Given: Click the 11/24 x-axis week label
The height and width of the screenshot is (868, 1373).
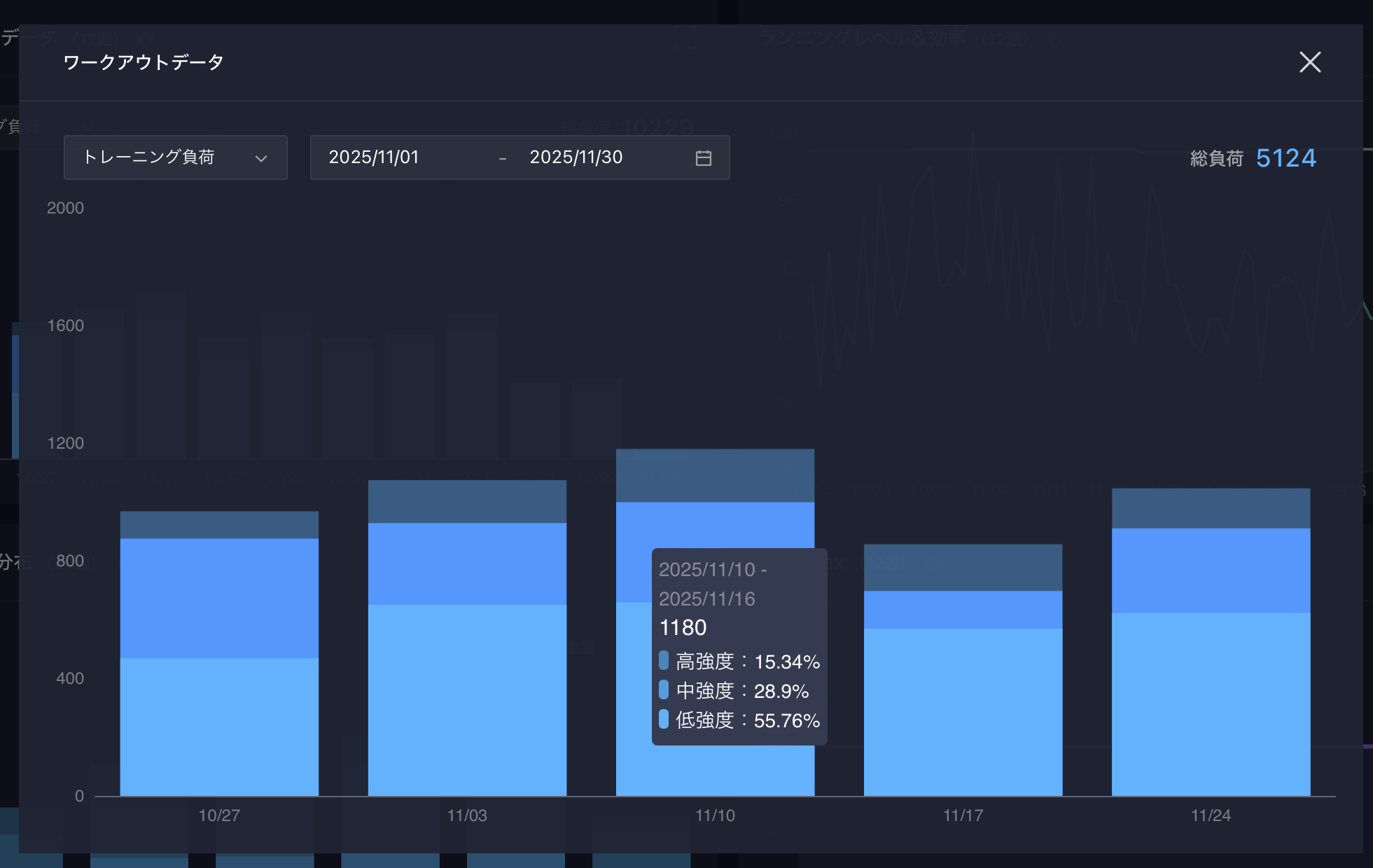Looking at the screenshot, I should click(x=1211, y=815).
